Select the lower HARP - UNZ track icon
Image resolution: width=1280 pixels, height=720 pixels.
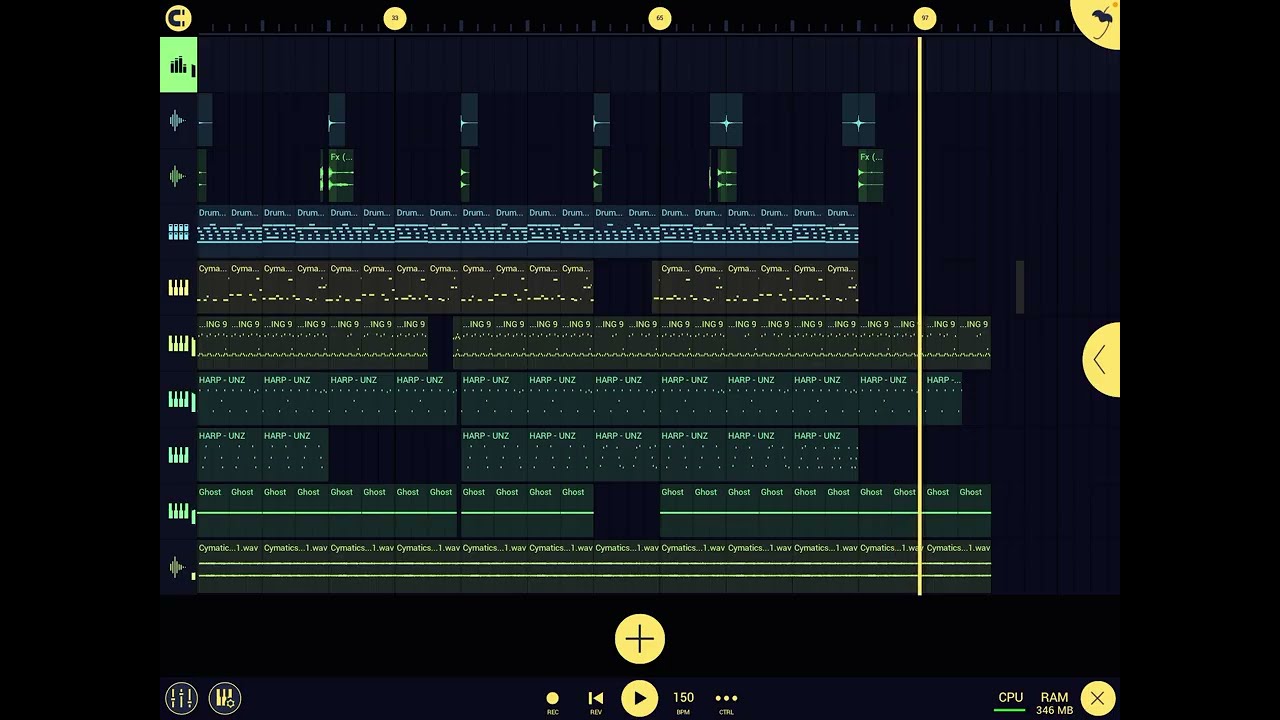point(178,456)
